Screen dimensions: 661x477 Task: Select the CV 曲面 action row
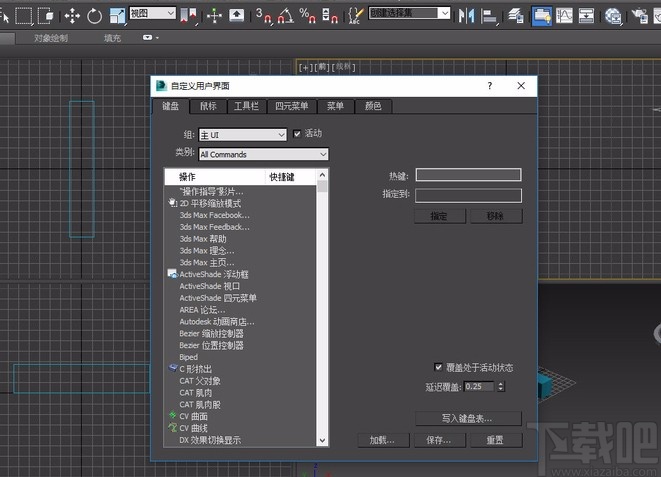[x=240, y=416]
